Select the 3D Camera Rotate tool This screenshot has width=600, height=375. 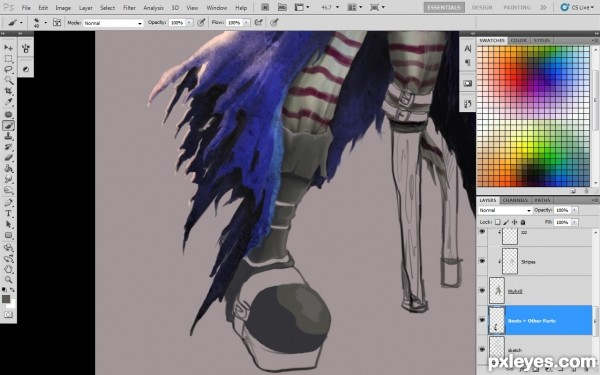[x=8, y=259]
